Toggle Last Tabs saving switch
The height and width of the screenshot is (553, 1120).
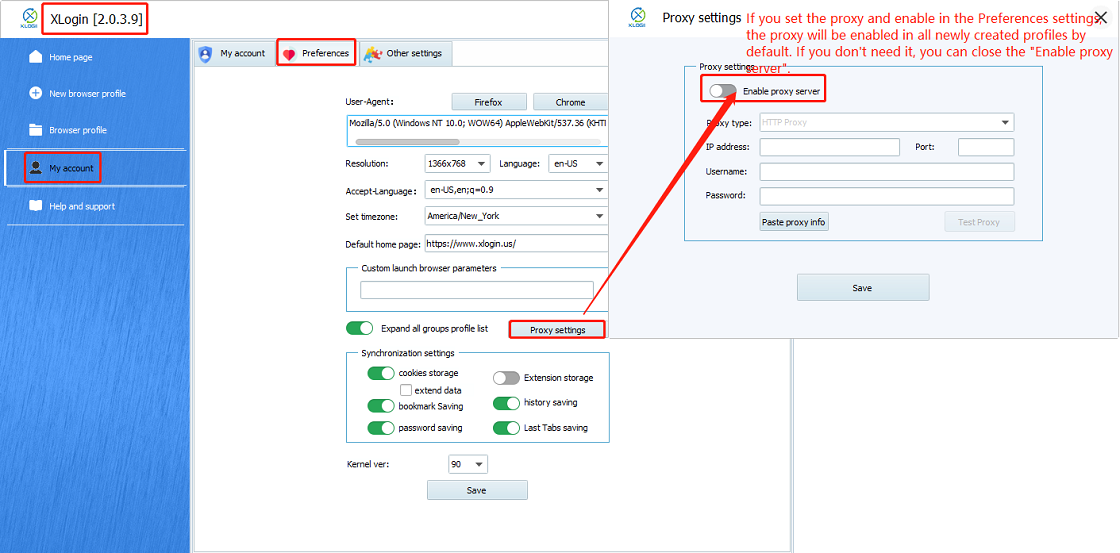(x=506, y=428)
